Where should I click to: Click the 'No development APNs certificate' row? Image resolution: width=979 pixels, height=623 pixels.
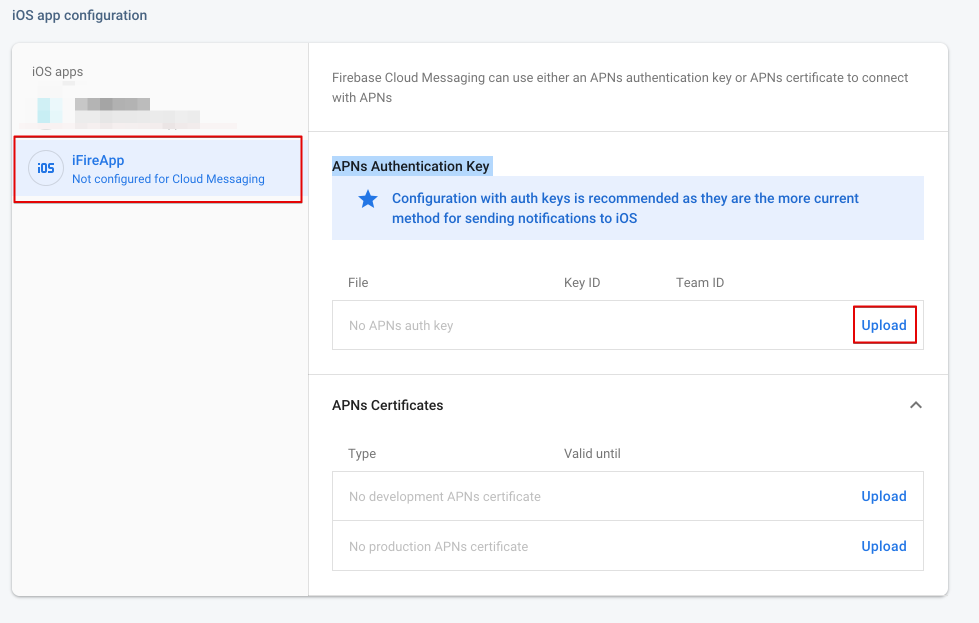[x=445, y=496]
